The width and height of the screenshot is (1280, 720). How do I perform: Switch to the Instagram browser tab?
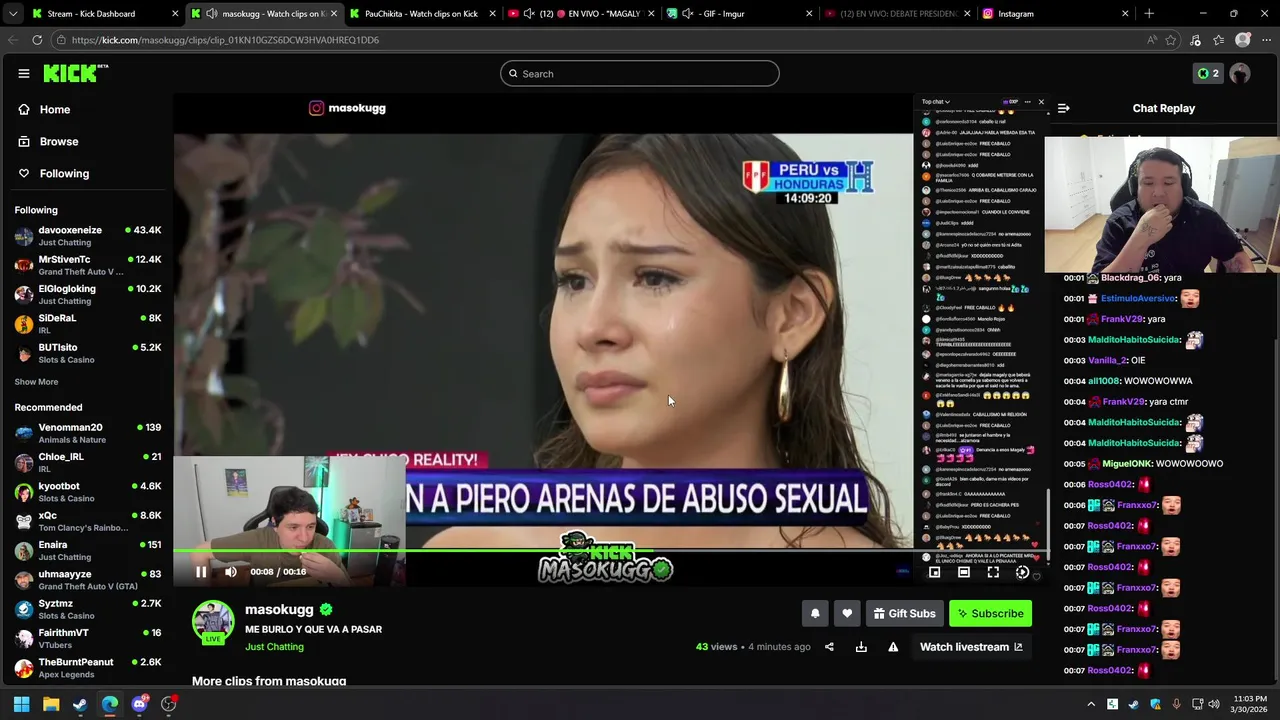tap(1056, 14)
